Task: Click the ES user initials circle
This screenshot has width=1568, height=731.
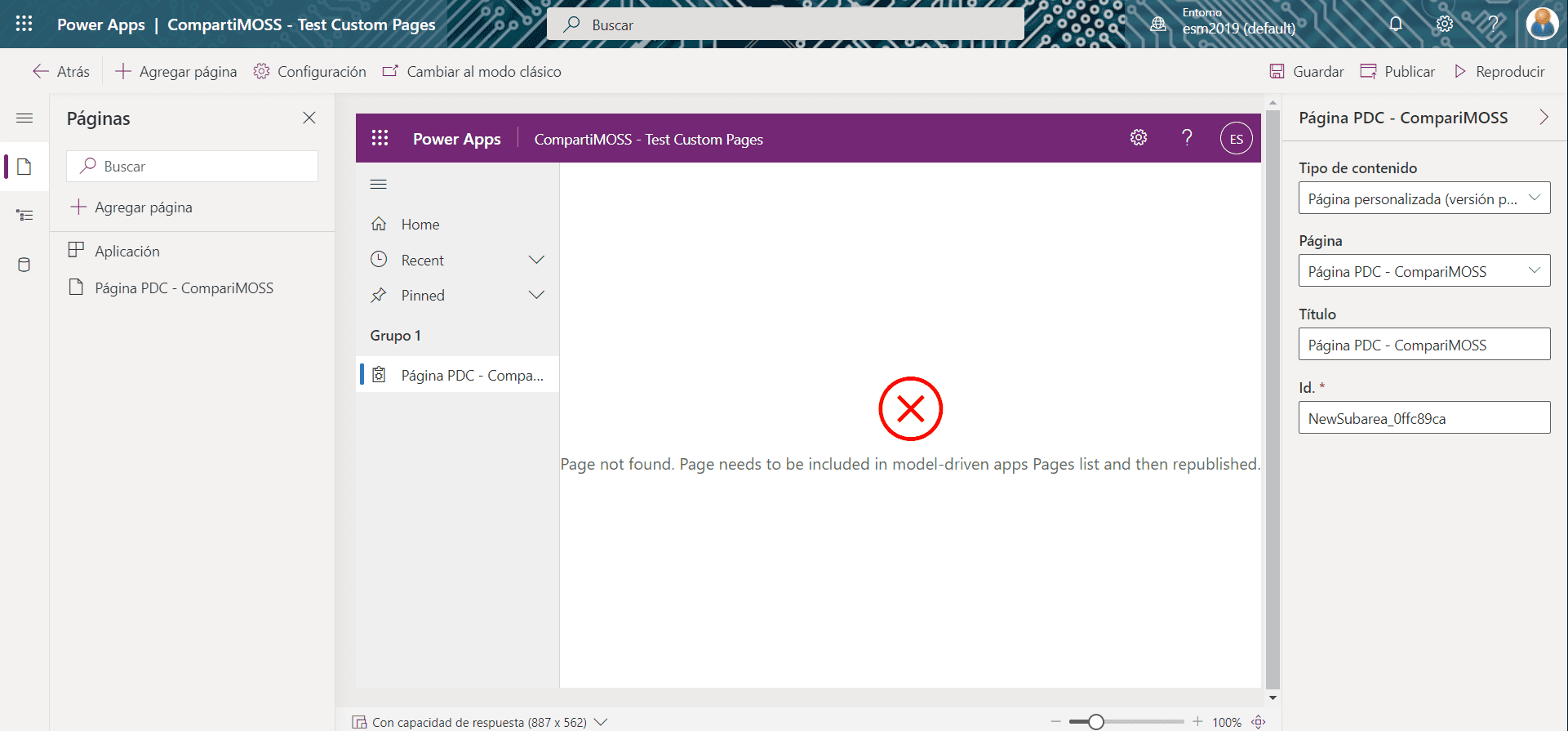Action: [x=1236, y=139]
